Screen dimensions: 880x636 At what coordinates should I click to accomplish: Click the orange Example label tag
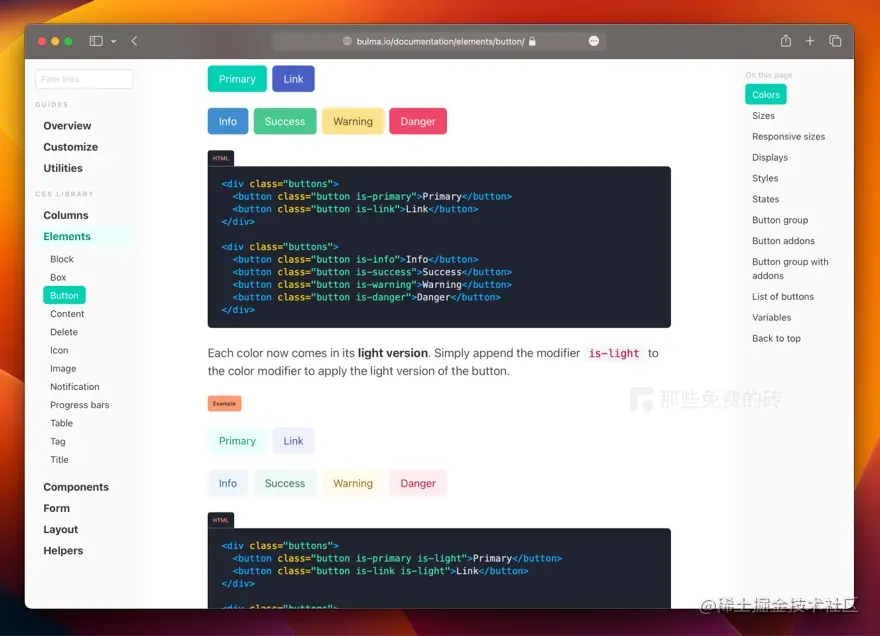[224, 404]
